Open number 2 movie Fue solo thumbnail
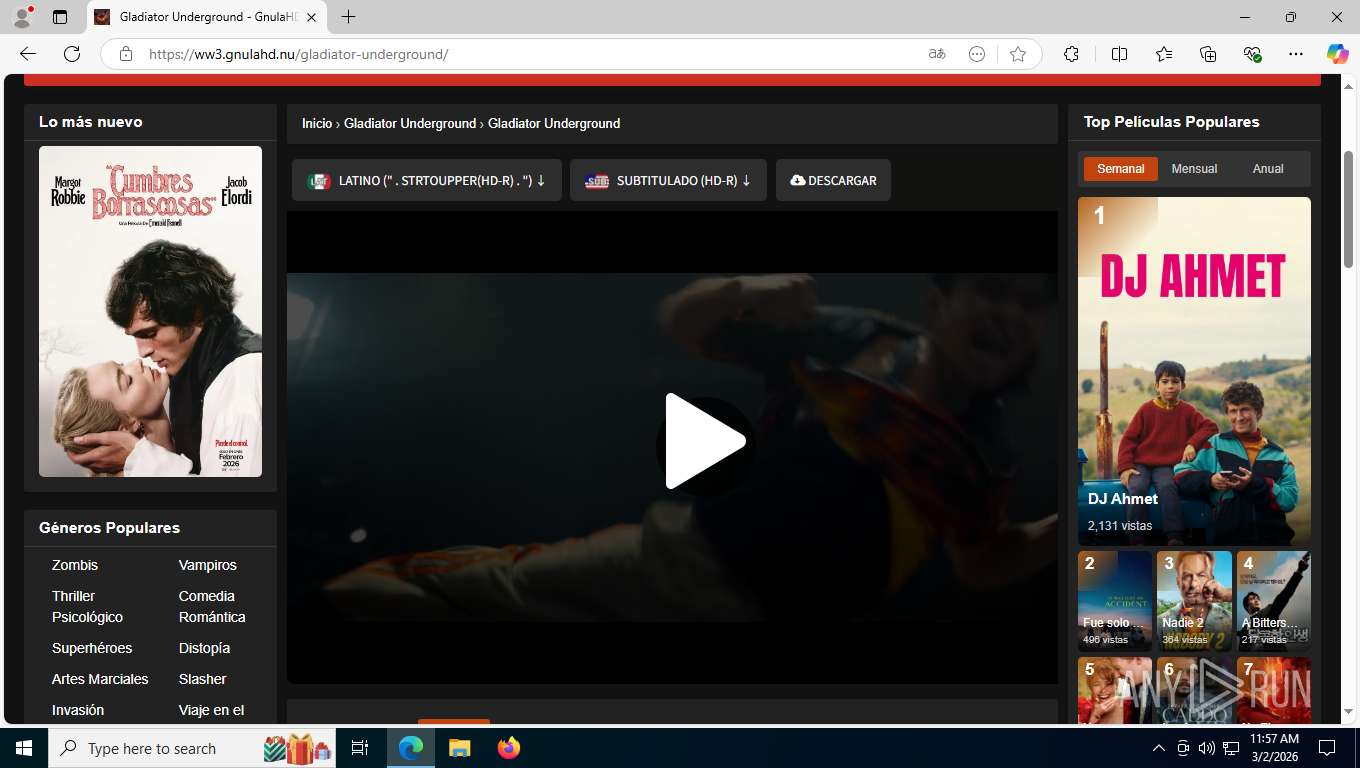The width and height of the screenshot is (1360, 768). (1115, 601)
